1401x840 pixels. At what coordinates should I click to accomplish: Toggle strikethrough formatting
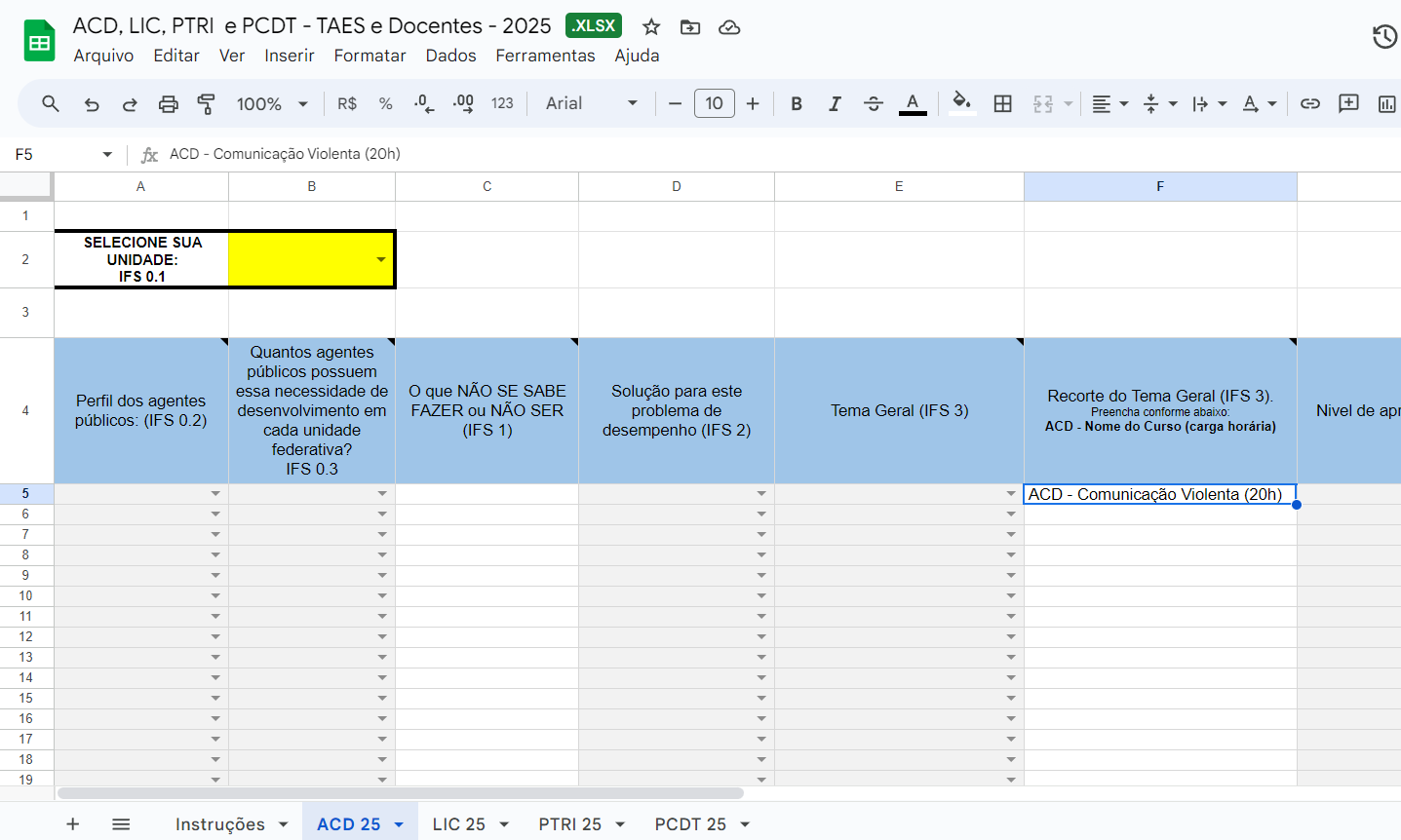click(873, 103)
